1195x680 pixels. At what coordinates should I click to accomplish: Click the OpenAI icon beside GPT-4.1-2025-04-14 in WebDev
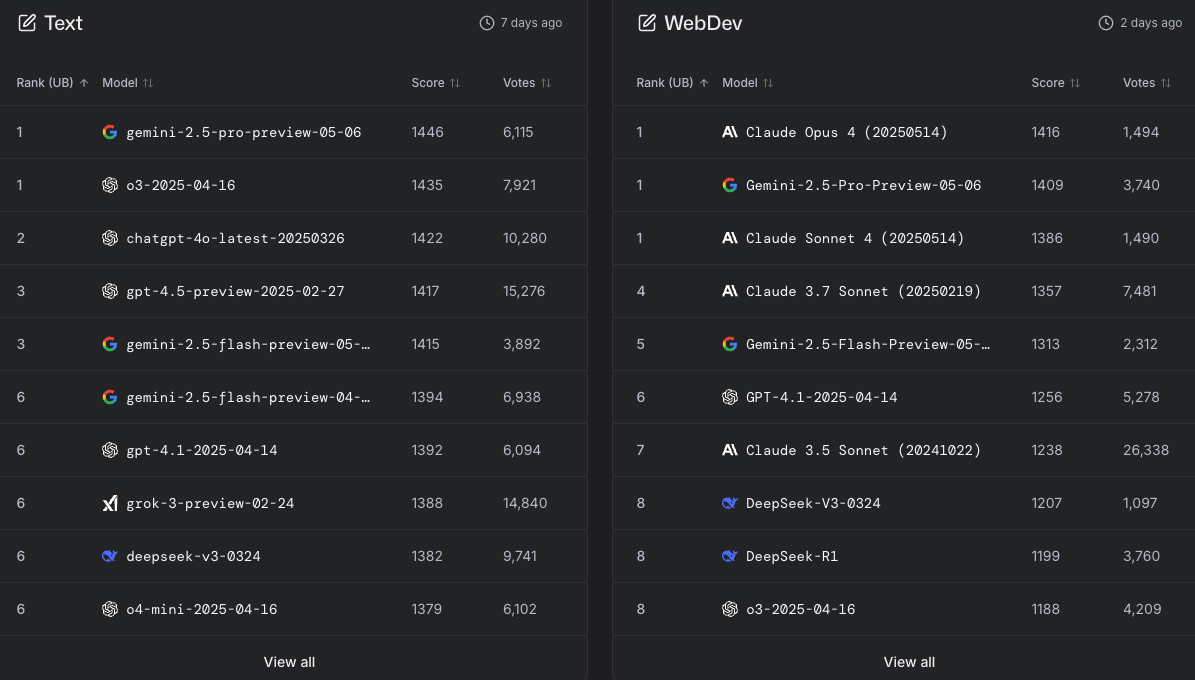click(729, 397)
